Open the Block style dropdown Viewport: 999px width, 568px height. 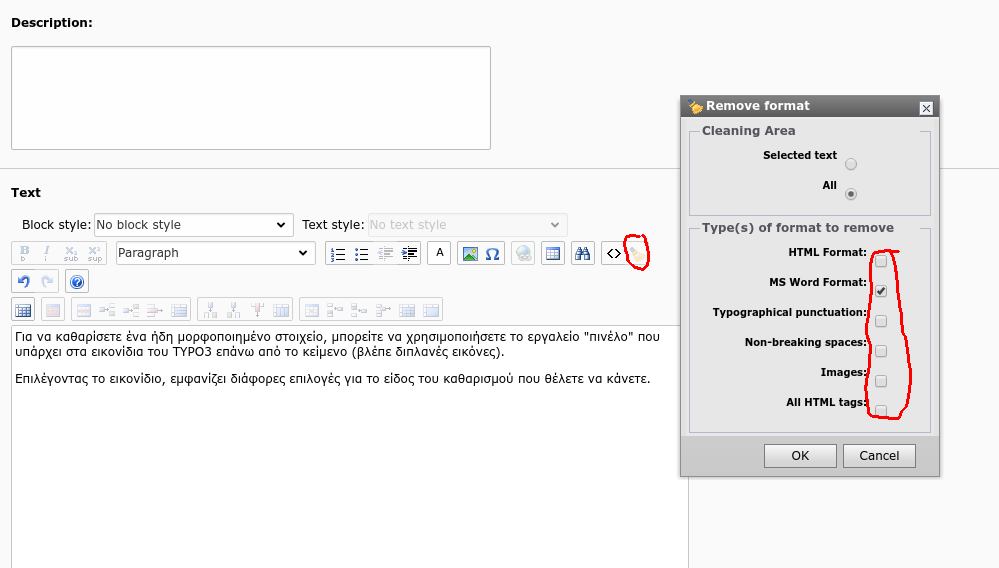tap(193, 225)
